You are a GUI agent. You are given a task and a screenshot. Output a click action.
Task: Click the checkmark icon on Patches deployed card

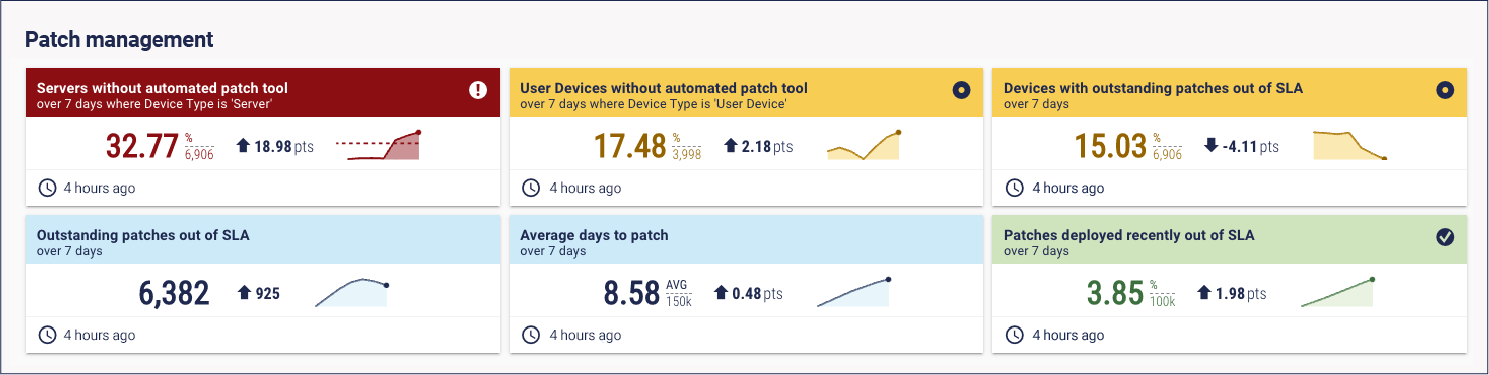click(1445, 237)
